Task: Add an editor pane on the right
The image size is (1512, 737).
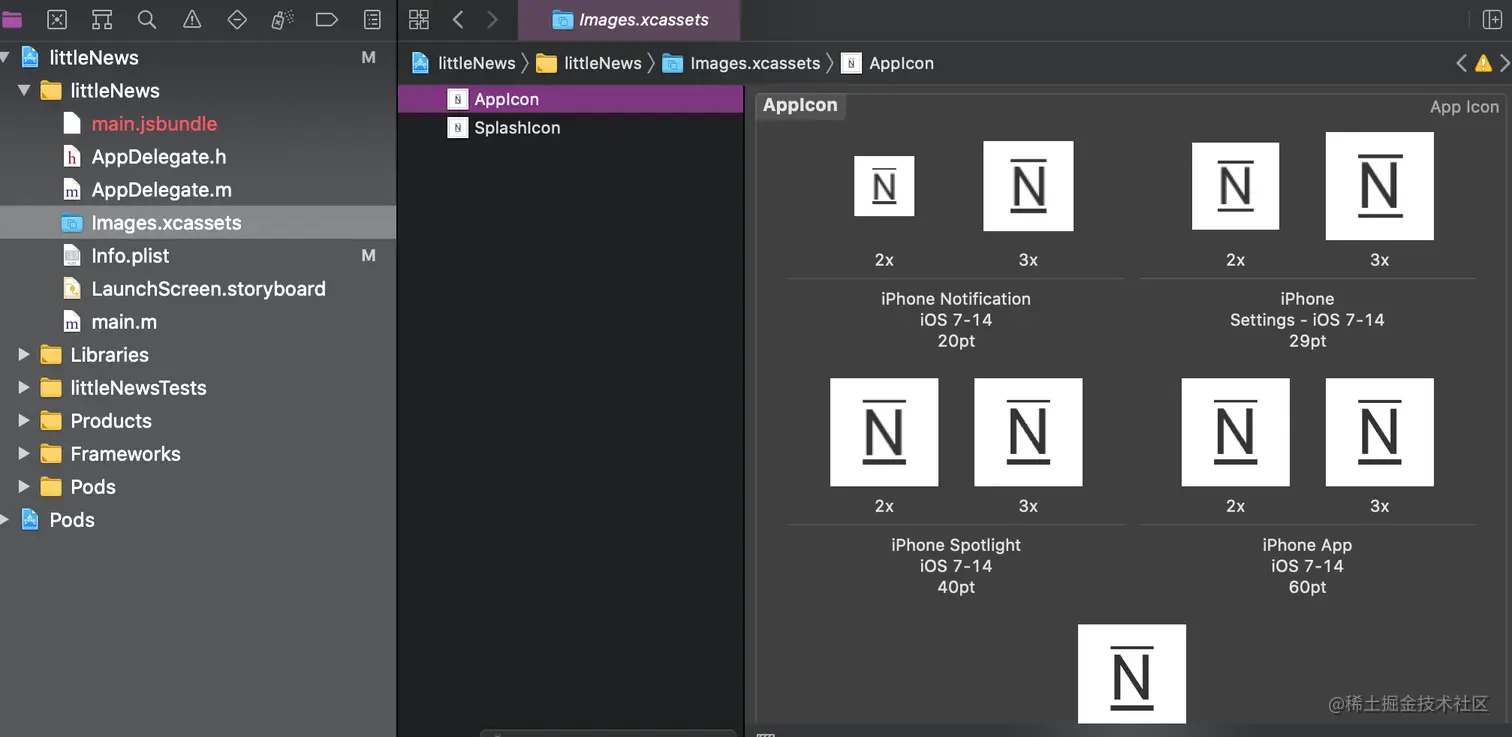Action: pos(1492,20)
